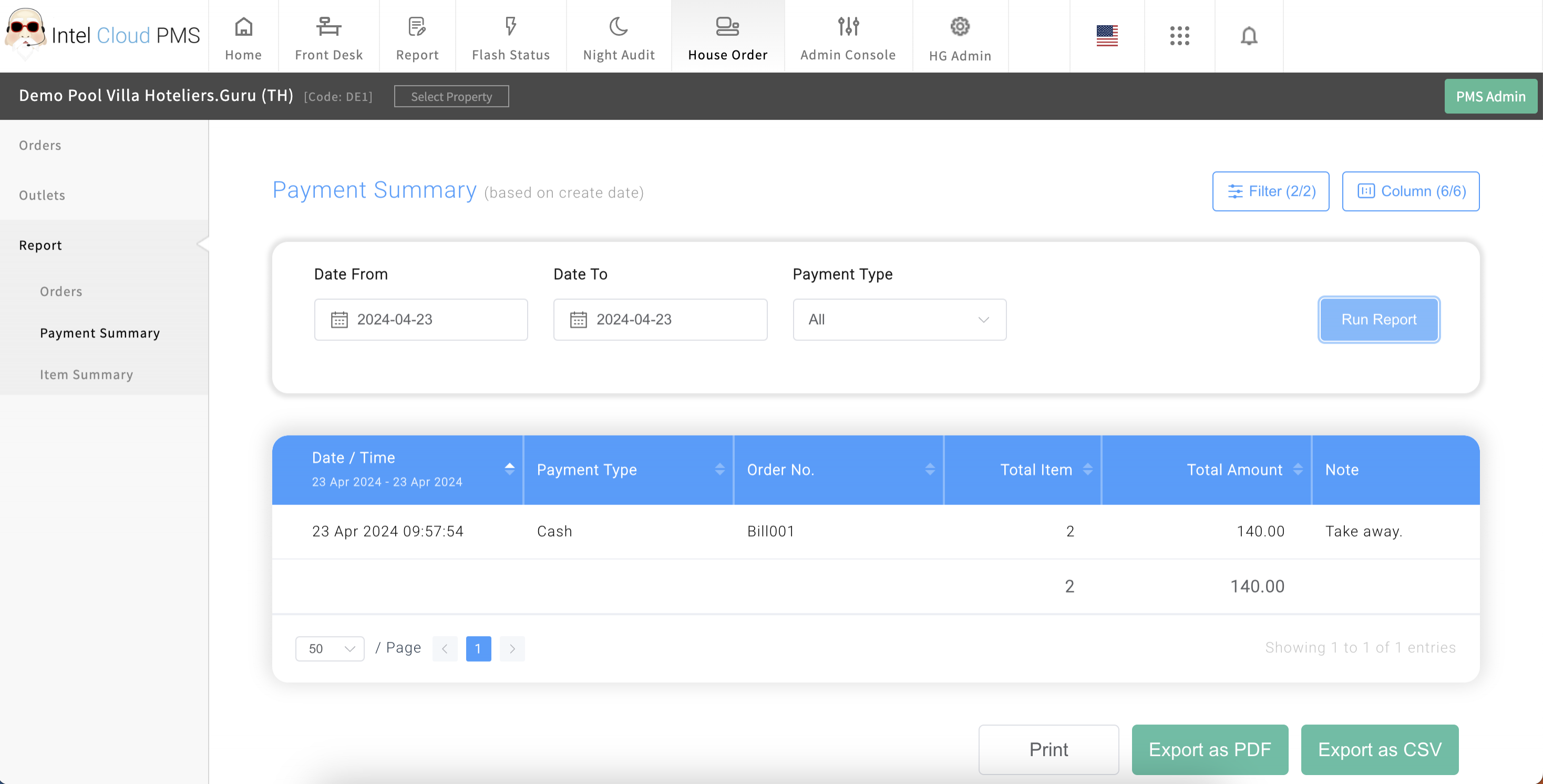Image resolution: width=1543 pixels, height=784 pixels.
Task: Open Flash Status lightning icon
Action: [x=510, y=26]
